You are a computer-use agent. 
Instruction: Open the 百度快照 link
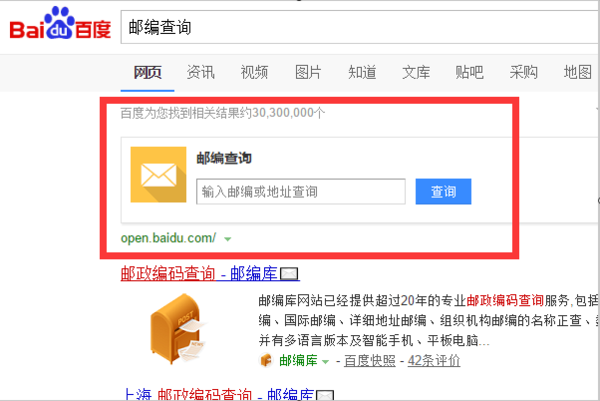coord(370,360)
